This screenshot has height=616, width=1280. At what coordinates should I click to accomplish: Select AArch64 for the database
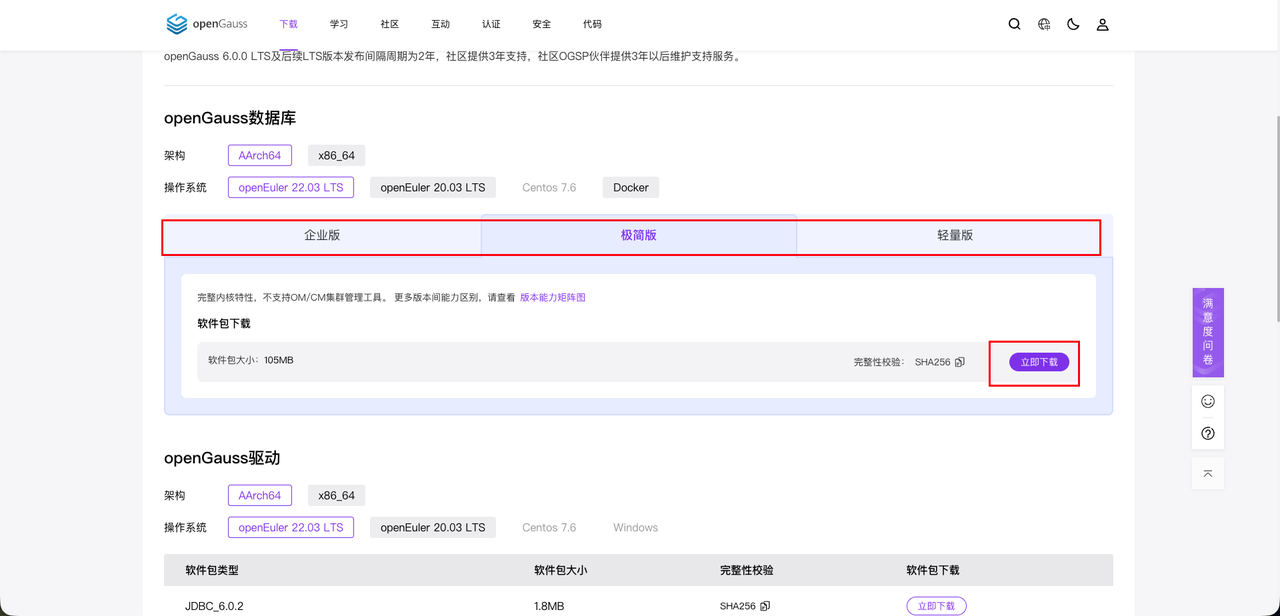tap(260, 156)
